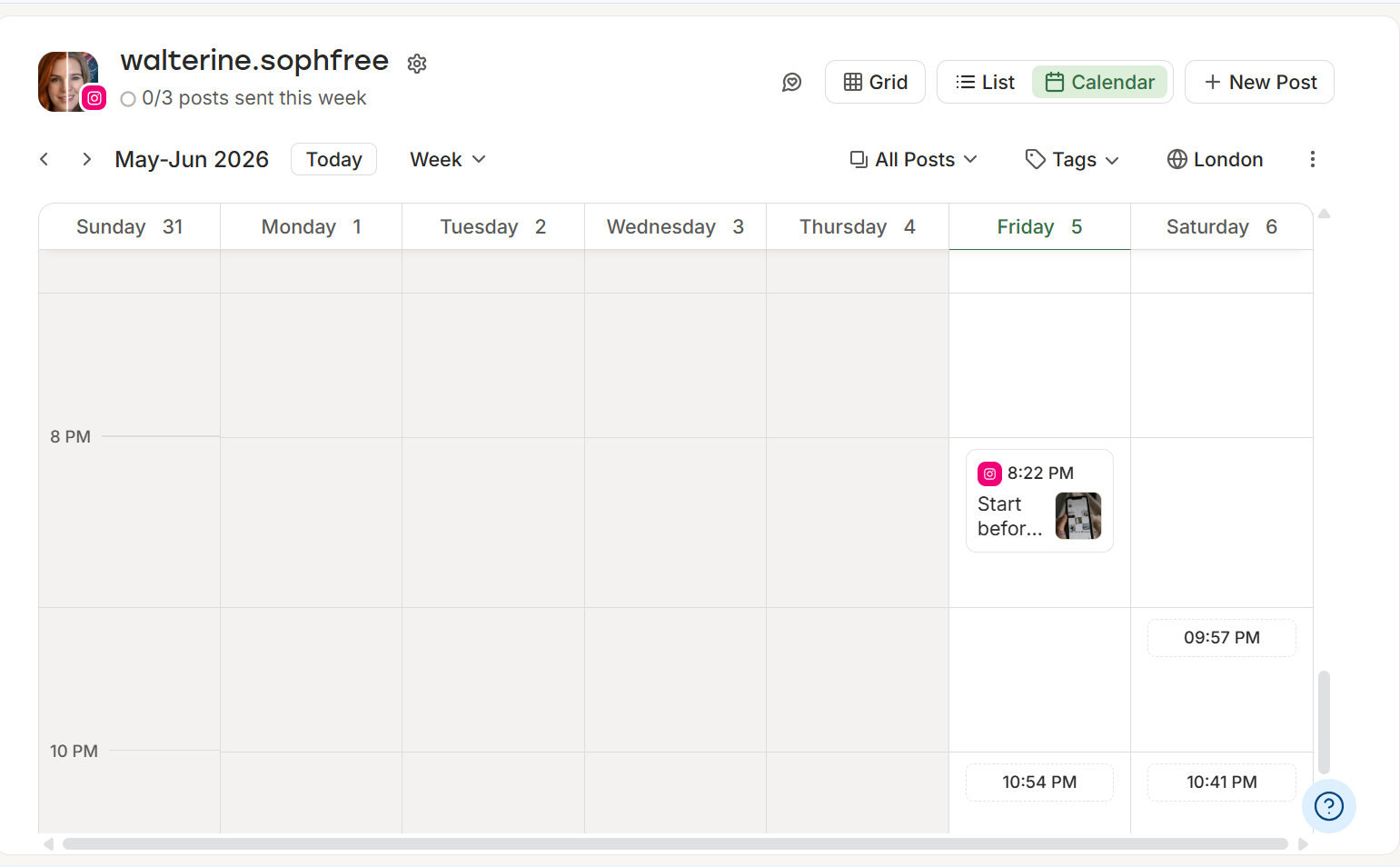The image size is (1400, 867).
Task: Click the 10 PM time label
Action: point(74,752)
